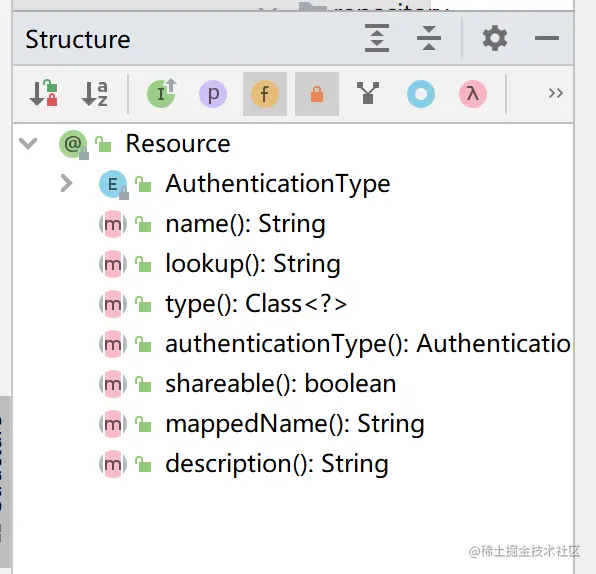Open Structure panel settings gear
The image size is (596, 574).
495,38
